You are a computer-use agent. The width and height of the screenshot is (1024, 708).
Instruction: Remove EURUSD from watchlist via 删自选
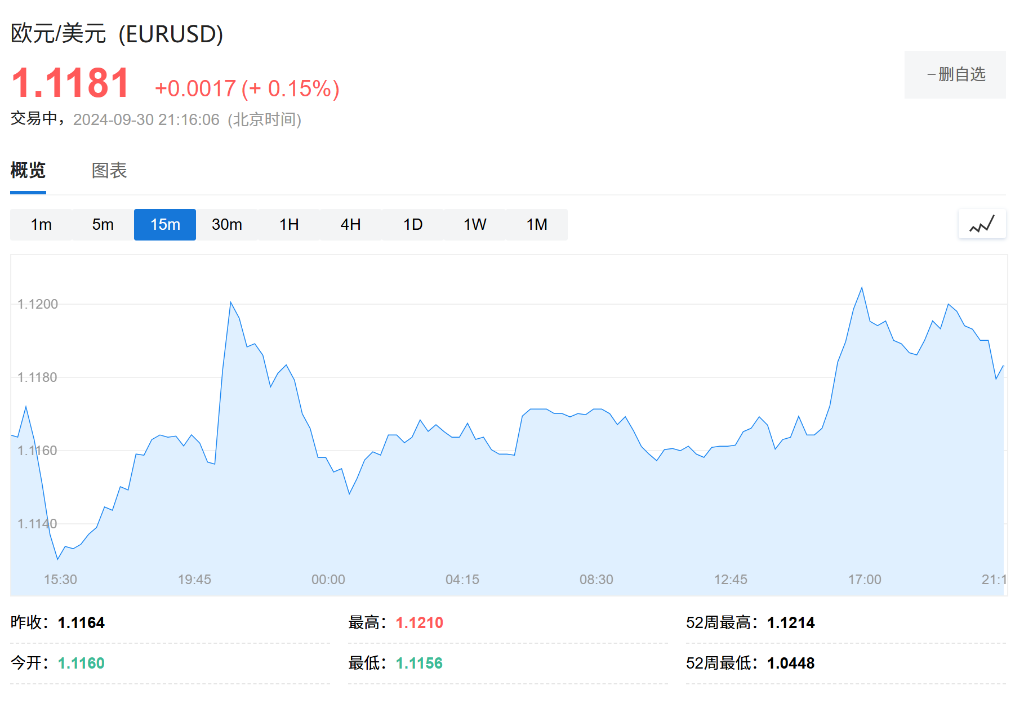click(955, 74)
